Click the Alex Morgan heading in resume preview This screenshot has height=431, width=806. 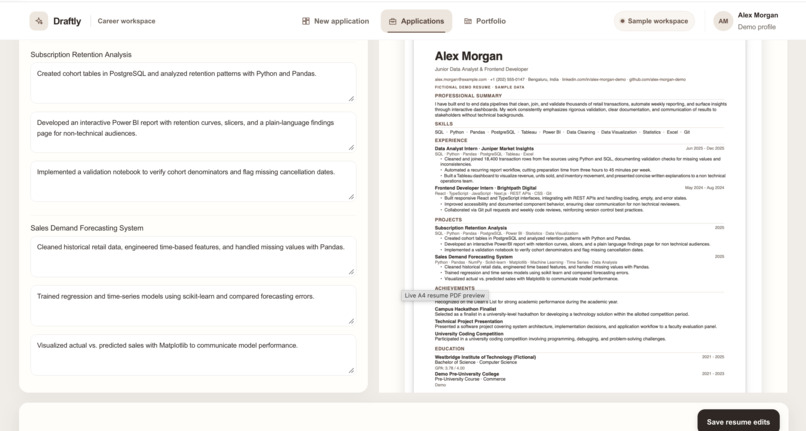[x=469, y=56]
